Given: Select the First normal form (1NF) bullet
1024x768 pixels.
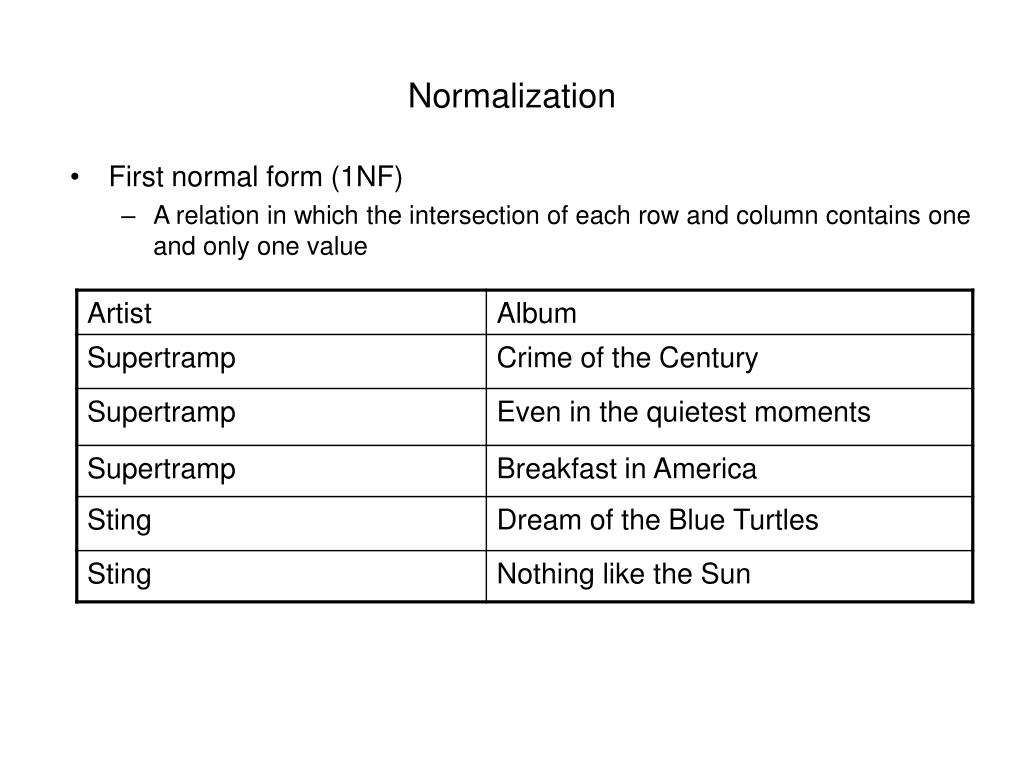Looking at the screenshot, I should pos(255,177).
